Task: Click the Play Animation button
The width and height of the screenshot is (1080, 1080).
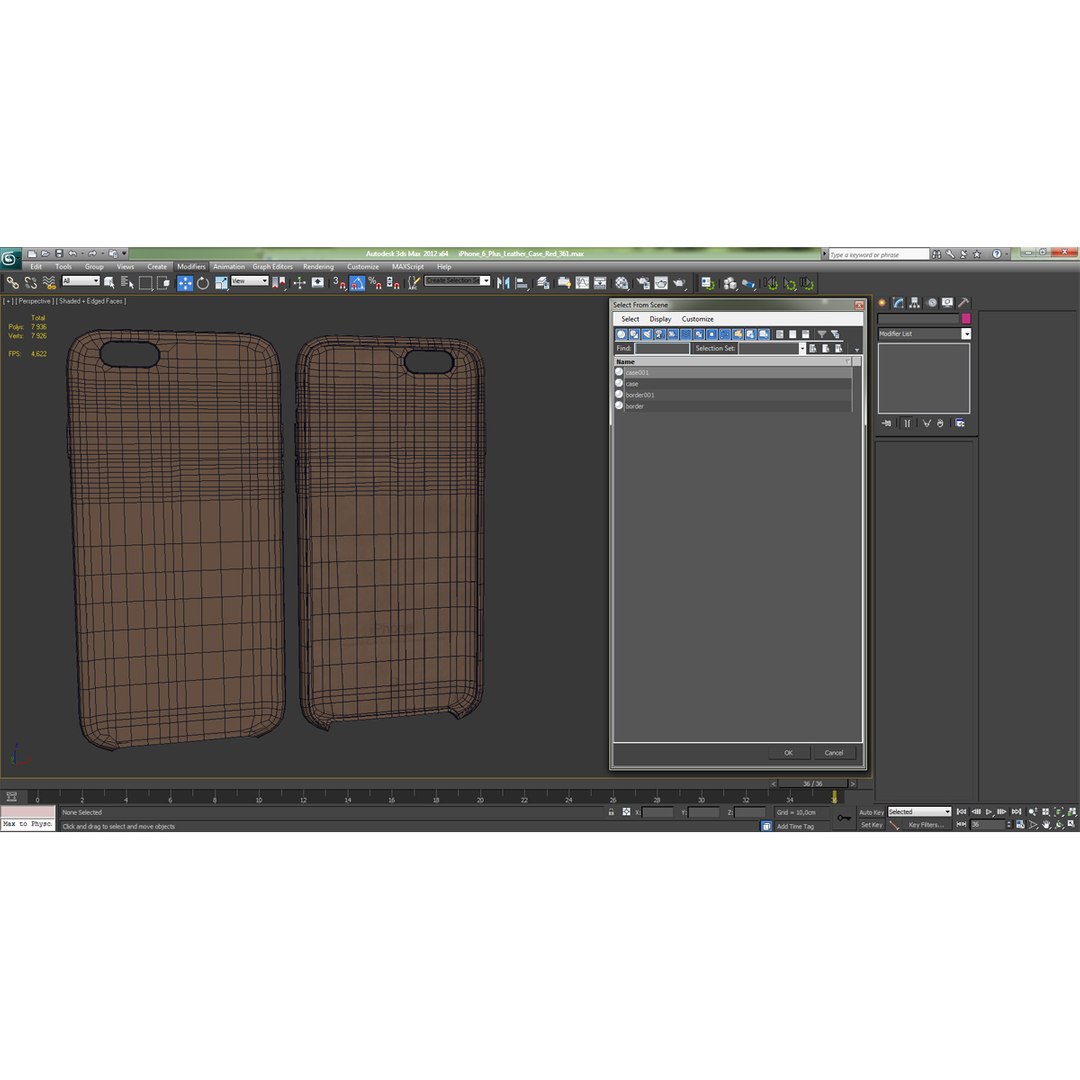Action: [989, 812]
